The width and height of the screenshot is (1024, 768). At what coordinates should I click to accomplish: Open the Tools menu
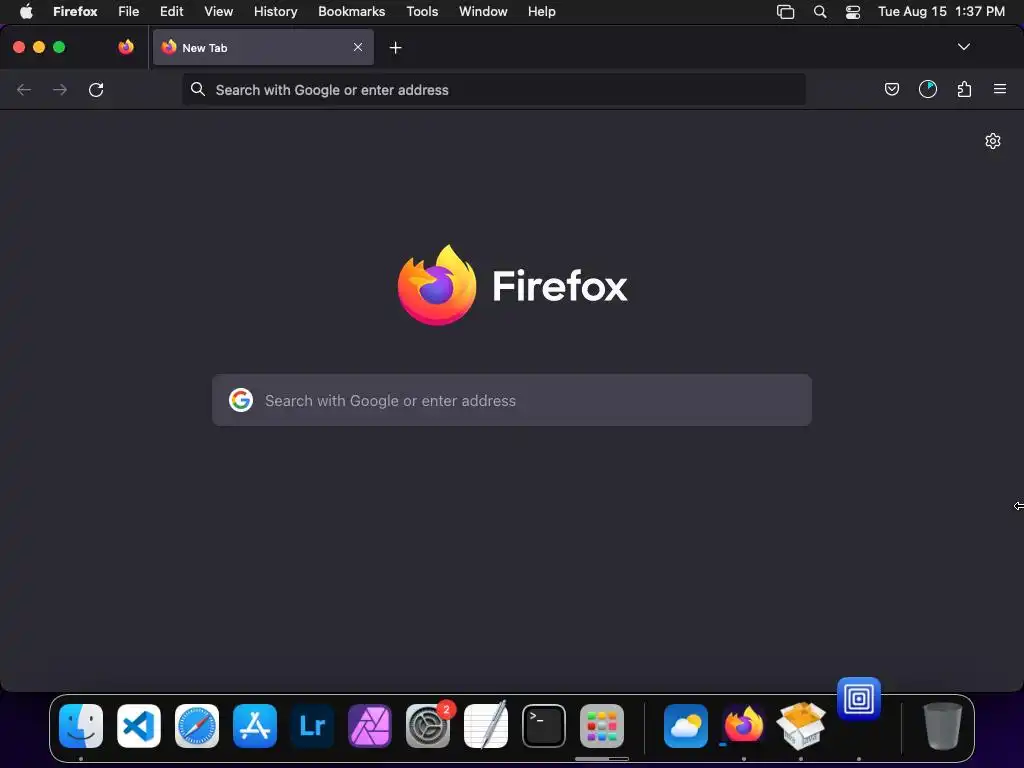[422, 11]
